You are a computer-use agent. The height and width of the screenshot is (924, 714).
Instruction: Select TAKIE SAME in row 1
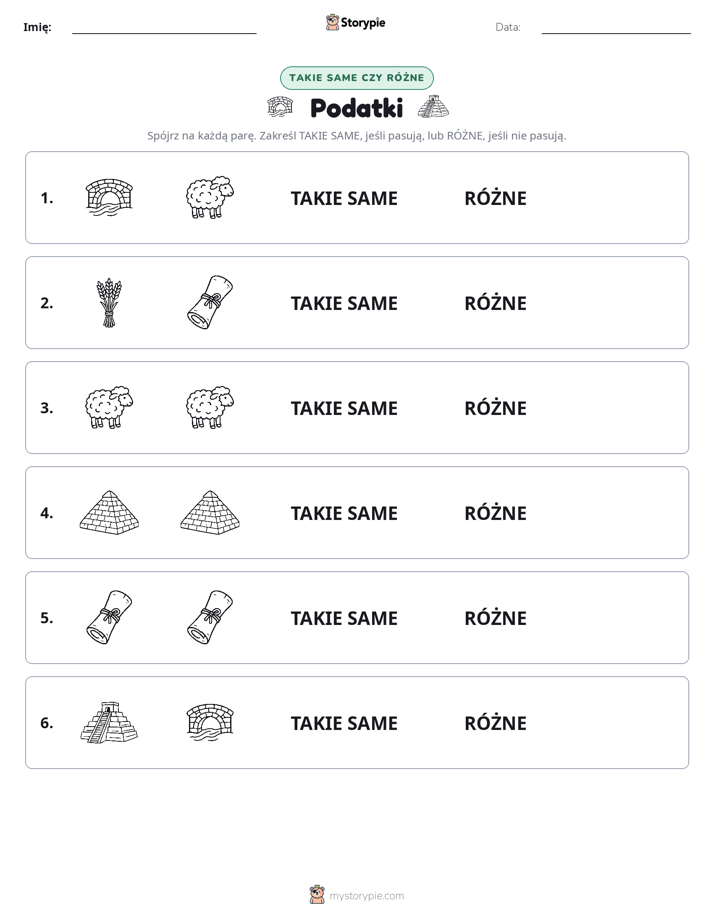344,199
